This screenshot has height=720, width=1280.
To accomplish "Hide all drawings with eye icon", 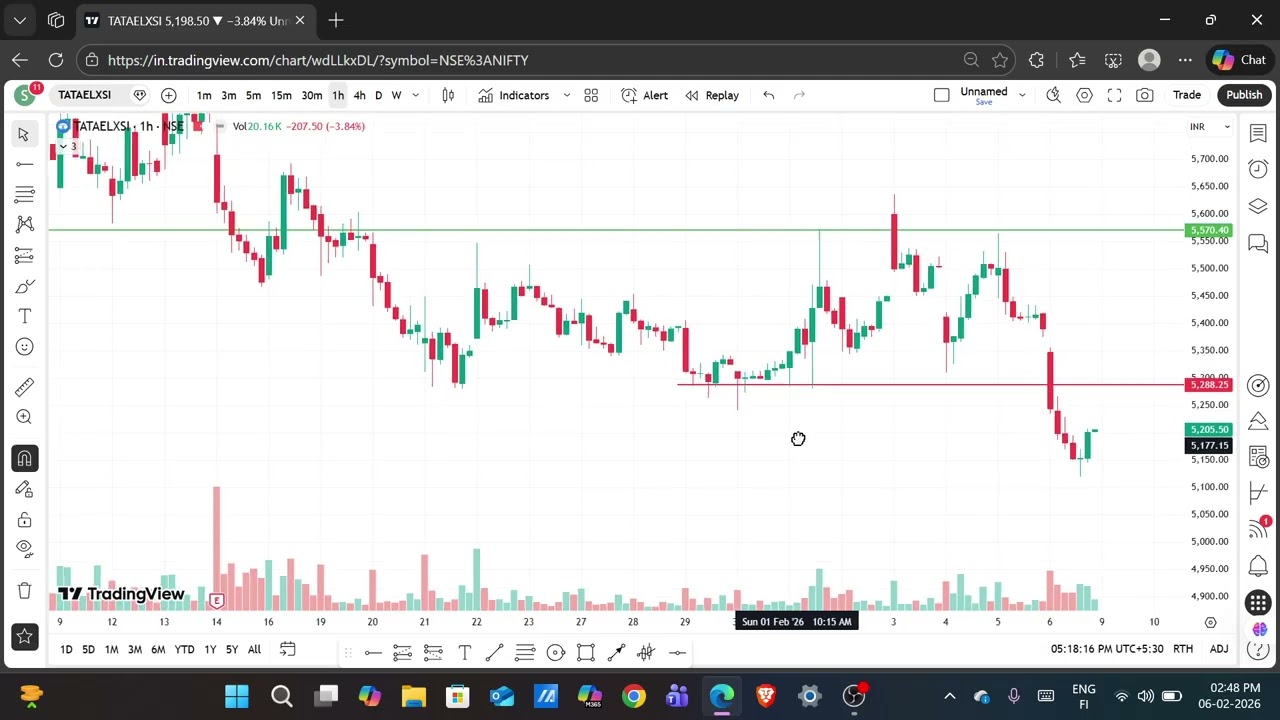I will pos(24,548).
